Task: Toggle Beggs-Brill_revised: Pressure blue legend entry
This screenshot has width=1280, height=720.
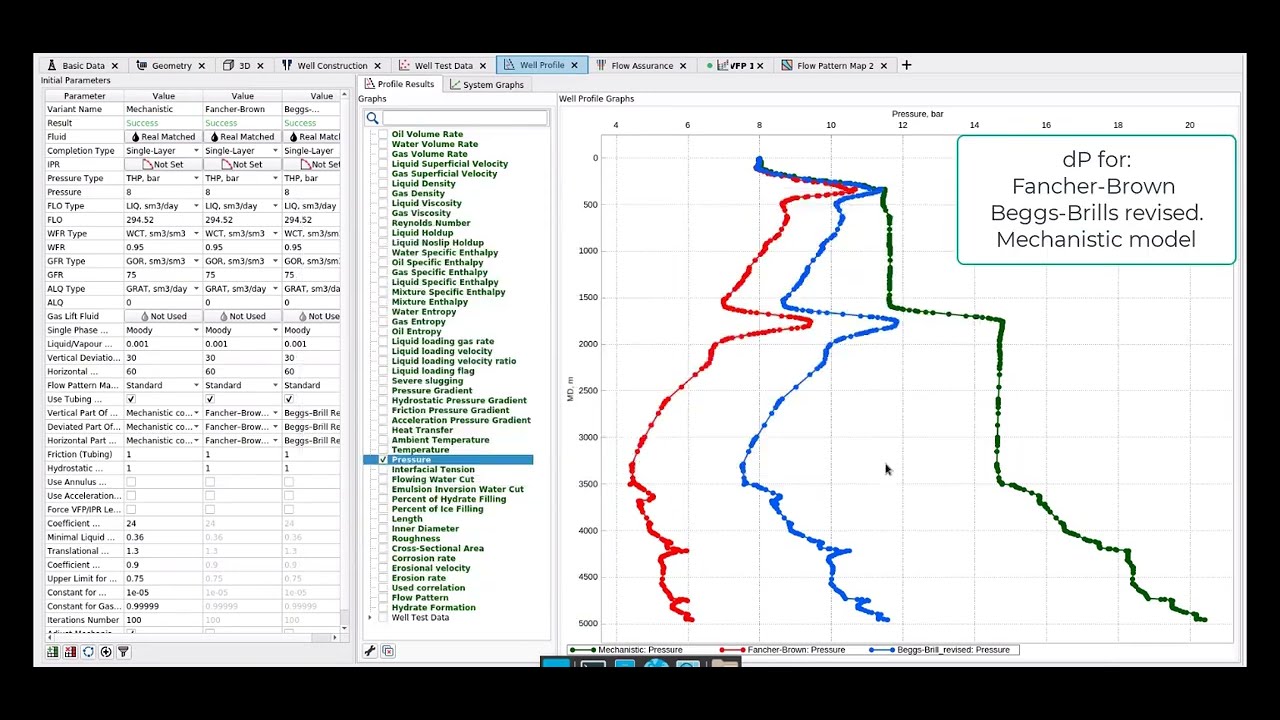Action: 940,650
